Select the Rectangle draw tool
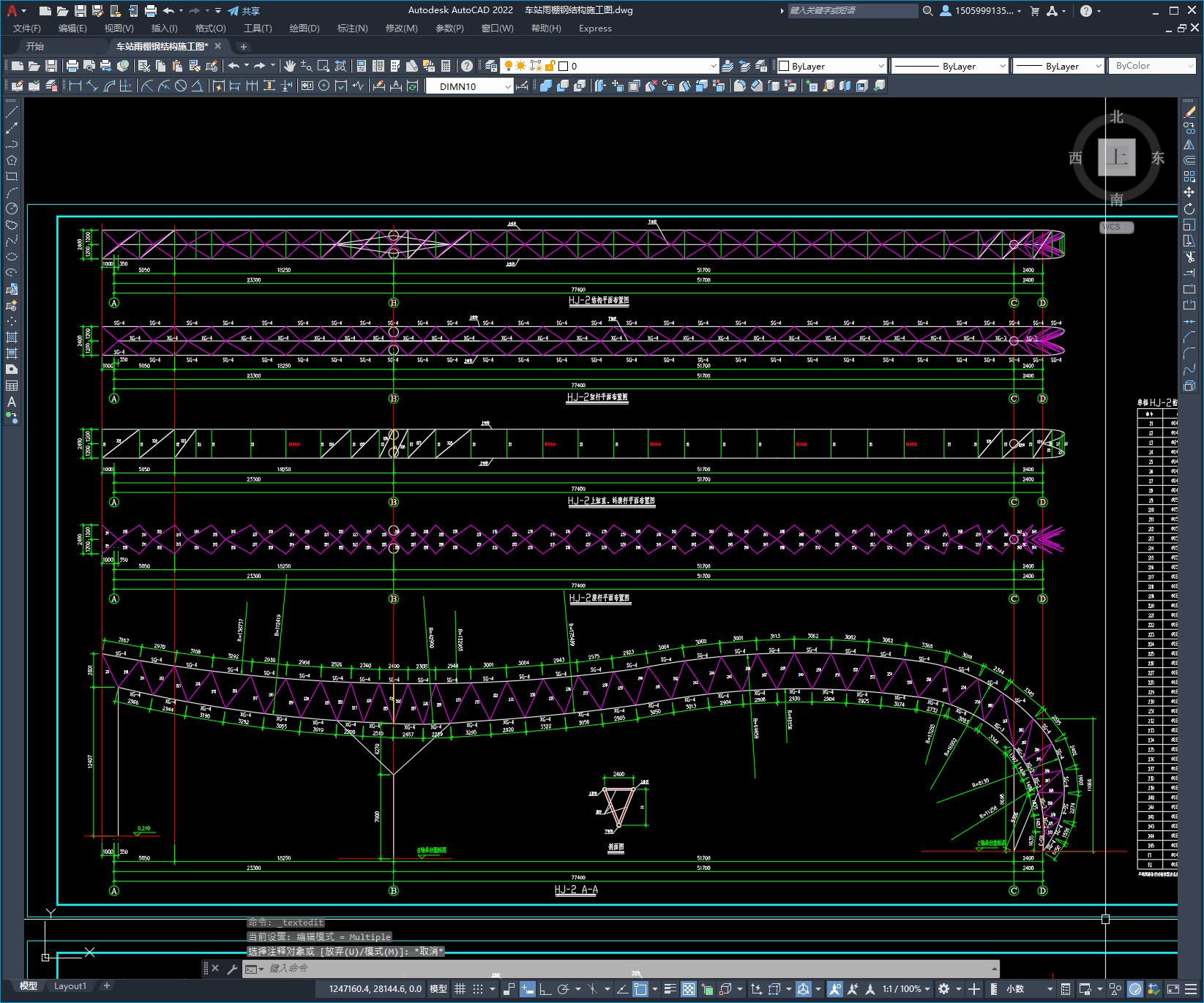The width and height of the screenshot is (1204, 1003). 12,176
